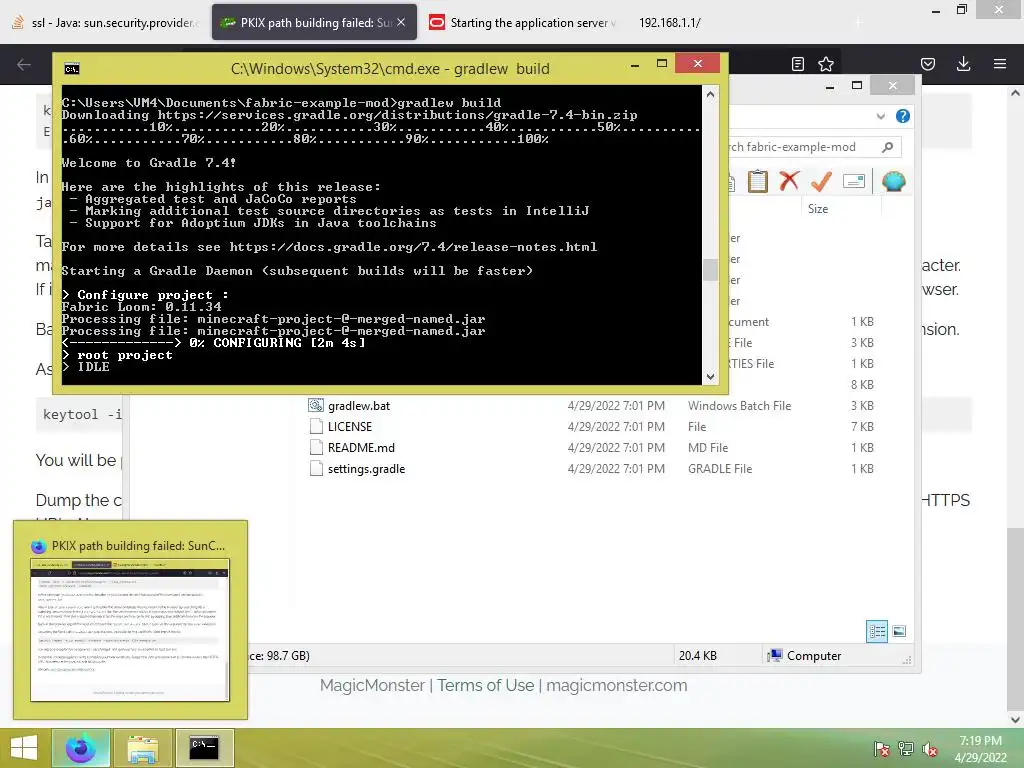This screenshot has width=1024, height=768.
Task: Click the 'Terms of Use' footer link
Action: pos(485,685)
